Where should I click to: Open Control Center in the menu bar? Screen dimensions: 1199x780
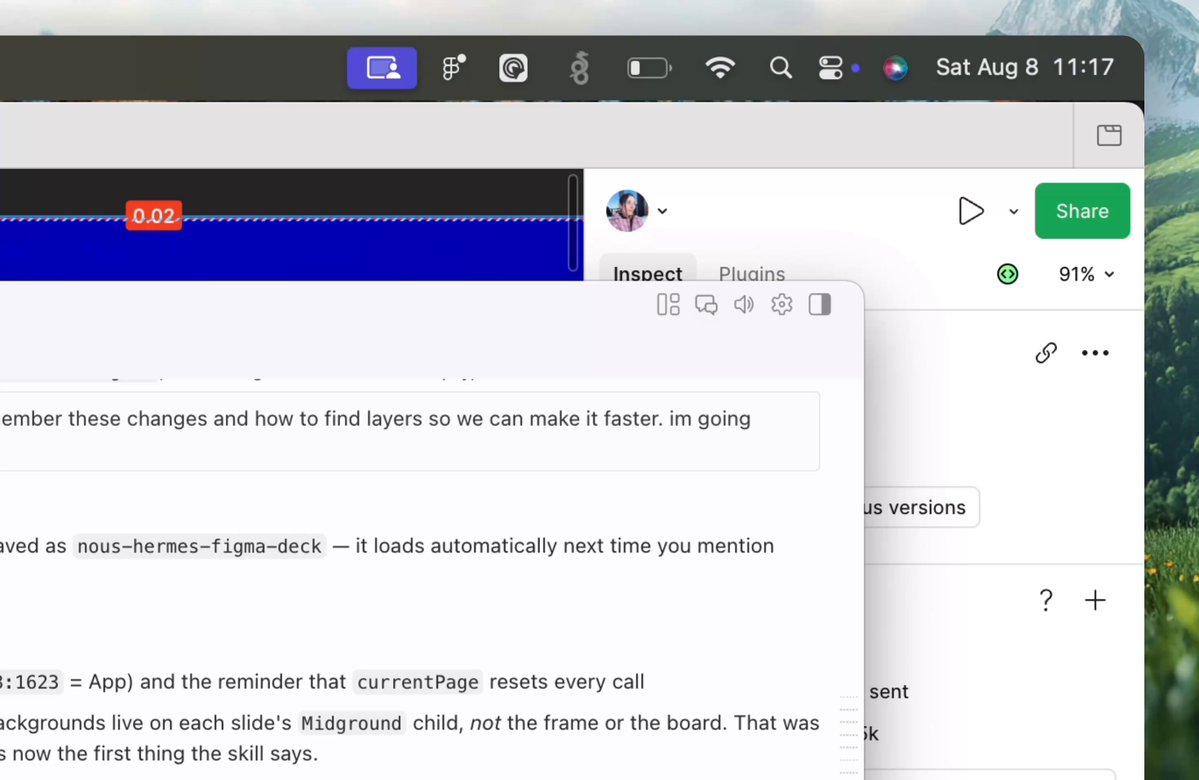(x=830, y=68)
